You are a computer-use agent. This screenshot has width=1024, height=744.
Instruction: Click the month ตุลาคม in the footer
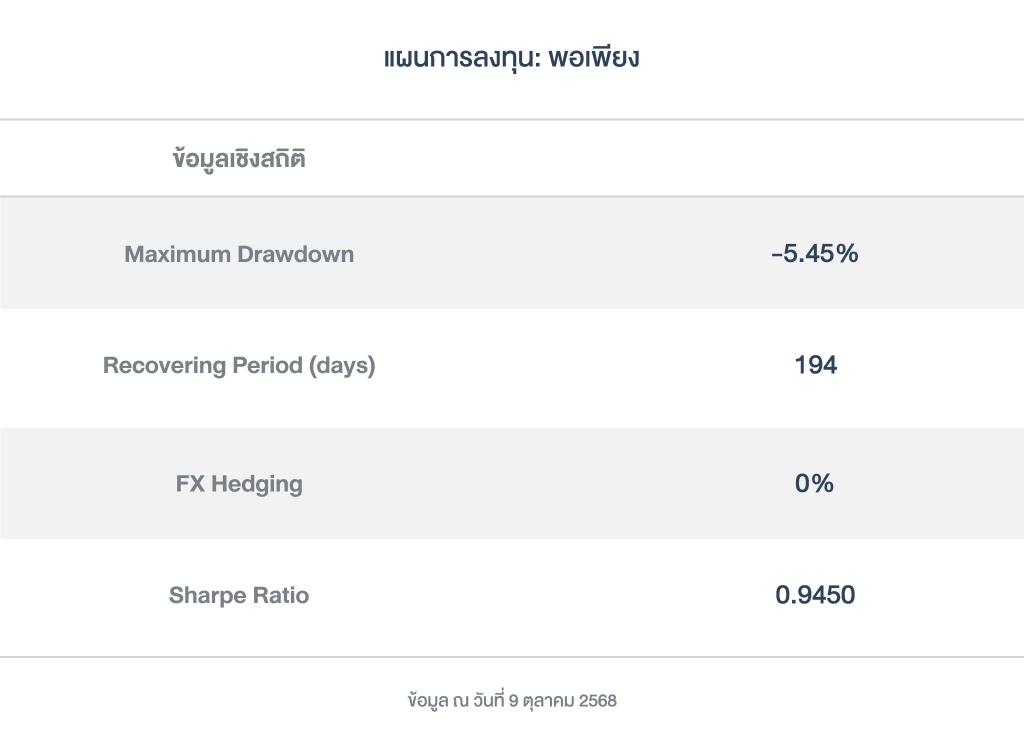coord(548,701)
